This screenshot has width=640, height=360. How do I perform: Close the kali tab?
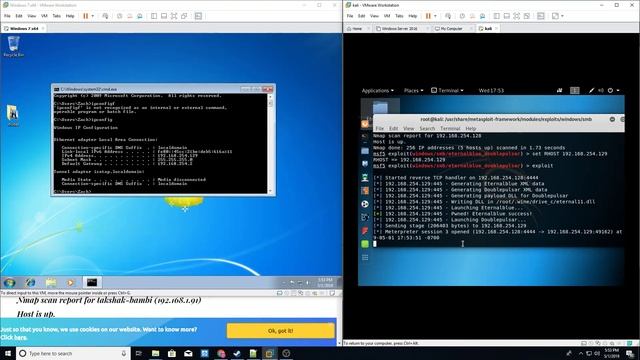click(x=496, y=29)
